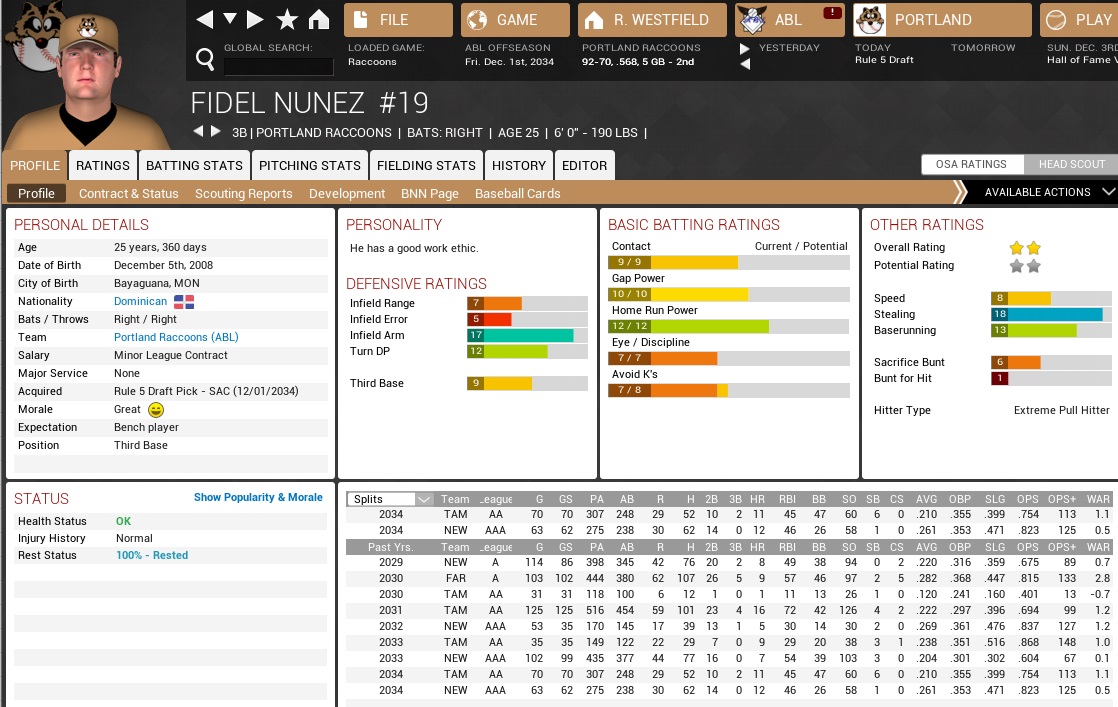Switch ratings view to Head Scout
Image resolution: width=1118 pixels, height=707 pixels.
(1071, 165)
